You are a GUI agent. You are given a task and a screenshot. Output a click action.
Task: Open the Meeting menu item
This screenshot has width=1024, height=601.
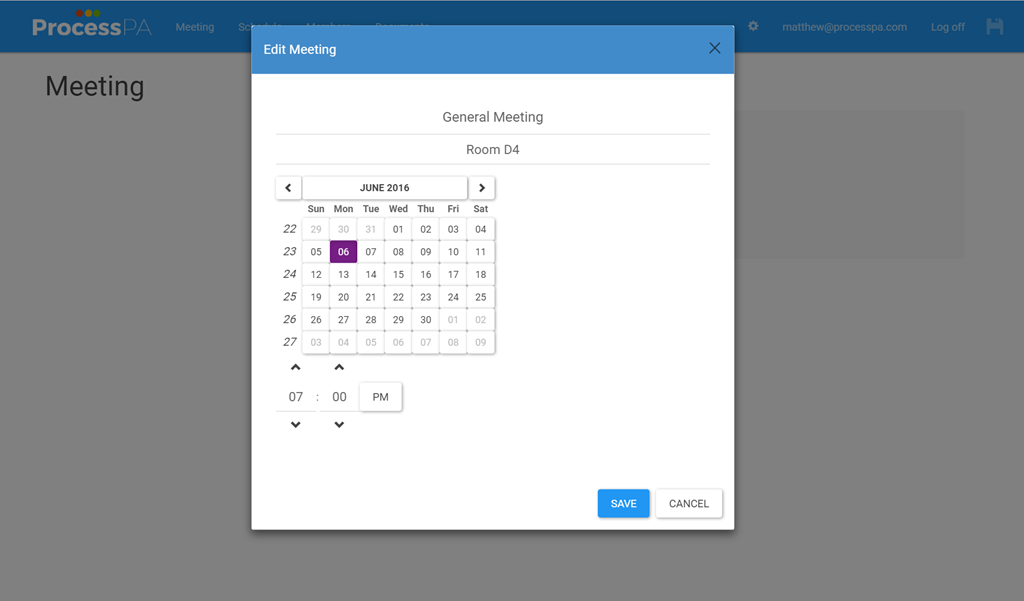(195, 27)
